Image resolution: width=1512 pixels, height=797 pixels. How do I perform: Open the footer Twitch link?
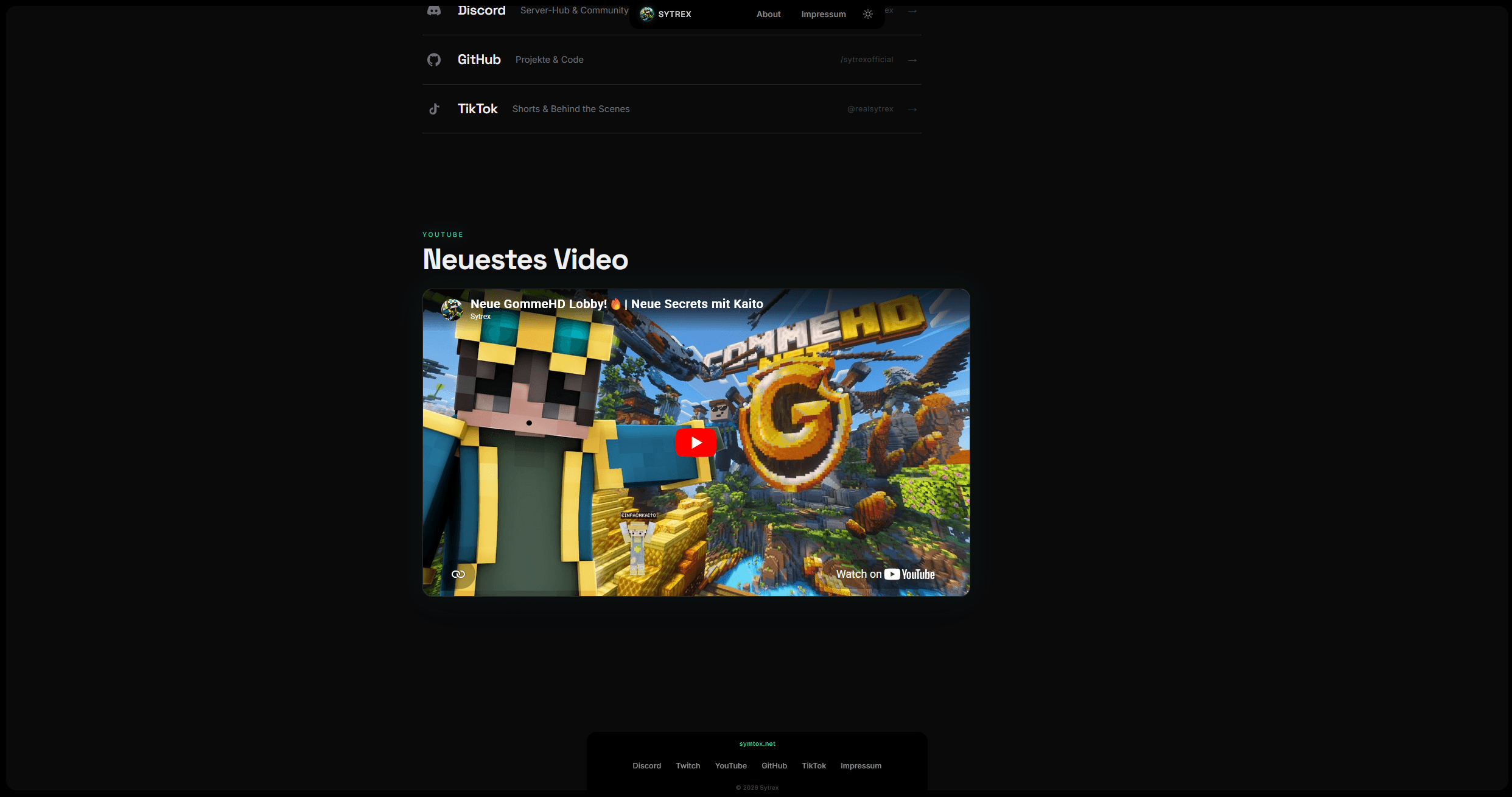click(688, 766)
